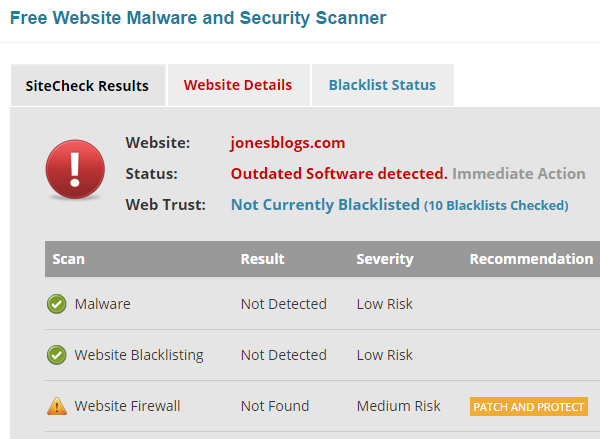Click the Severity column header
The image size is (600, 439).
pos(385,259)
